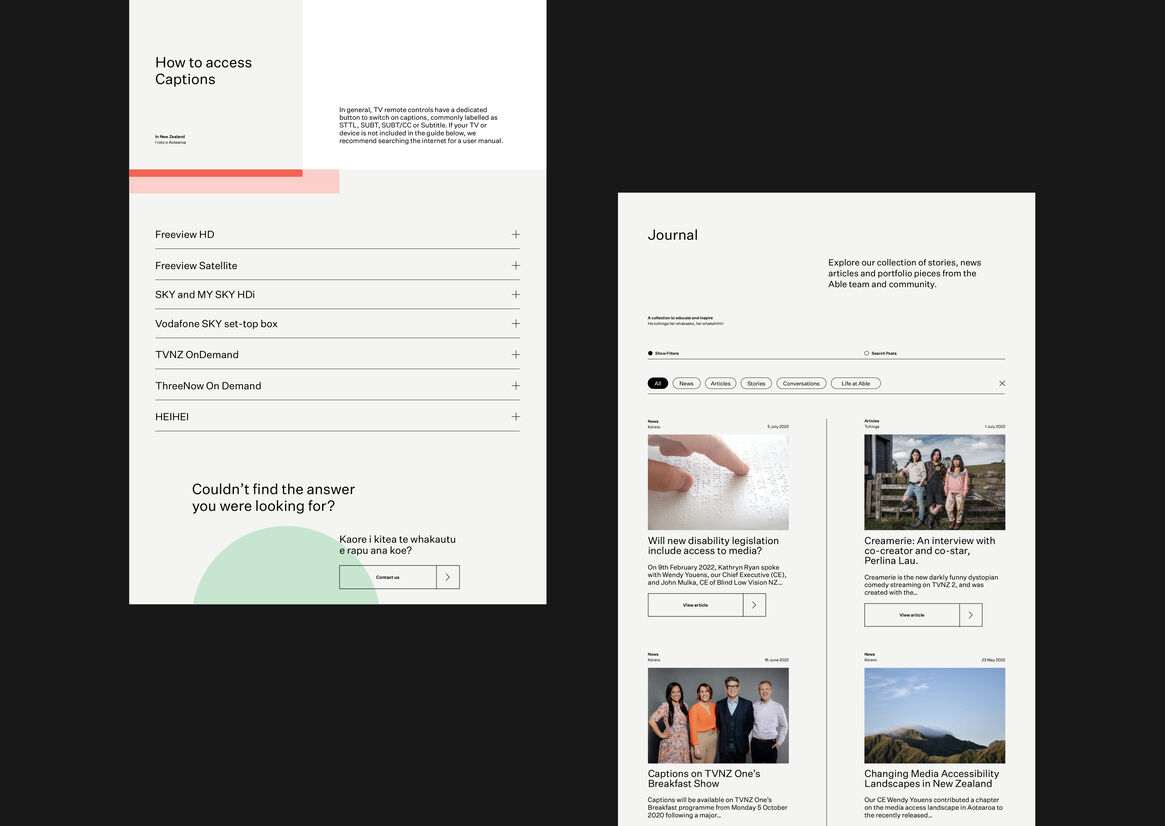
Task: Select the Life at Able filter pill
Action: click(856, 383)
